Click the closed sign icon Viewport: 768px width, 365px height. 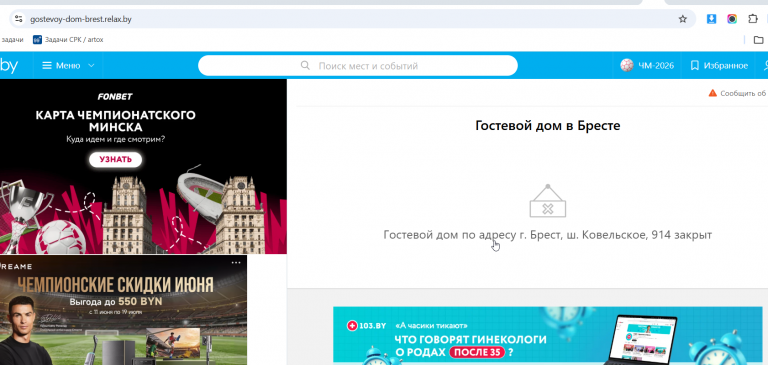coord(548,201)
